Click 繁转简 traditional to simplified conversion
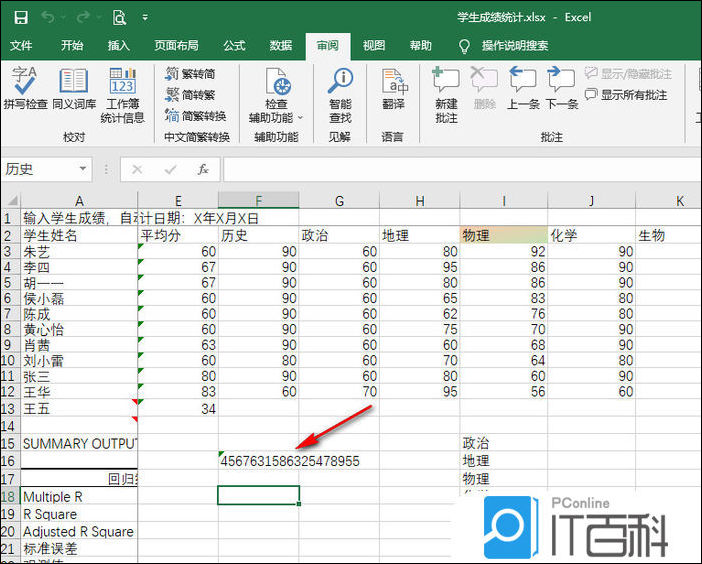 point(190,74)
